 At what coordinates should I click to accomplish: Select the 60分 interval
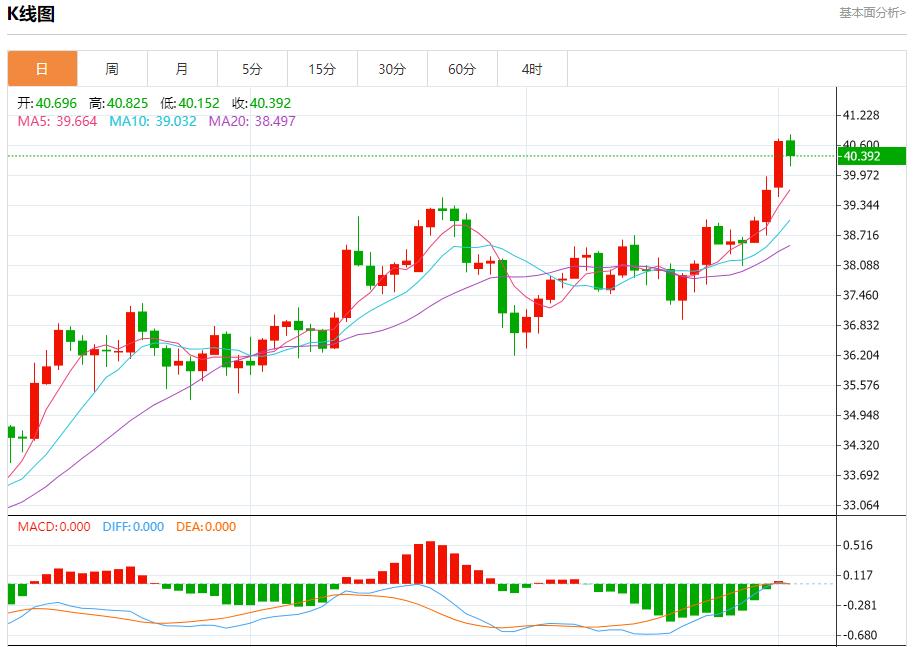click(462, 68)
